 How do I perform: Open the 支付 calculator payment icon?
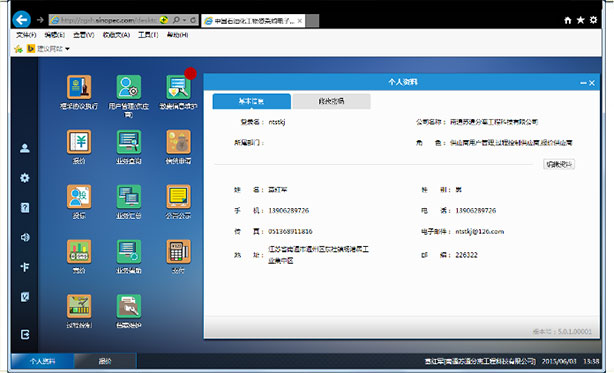tap(179, 251)
